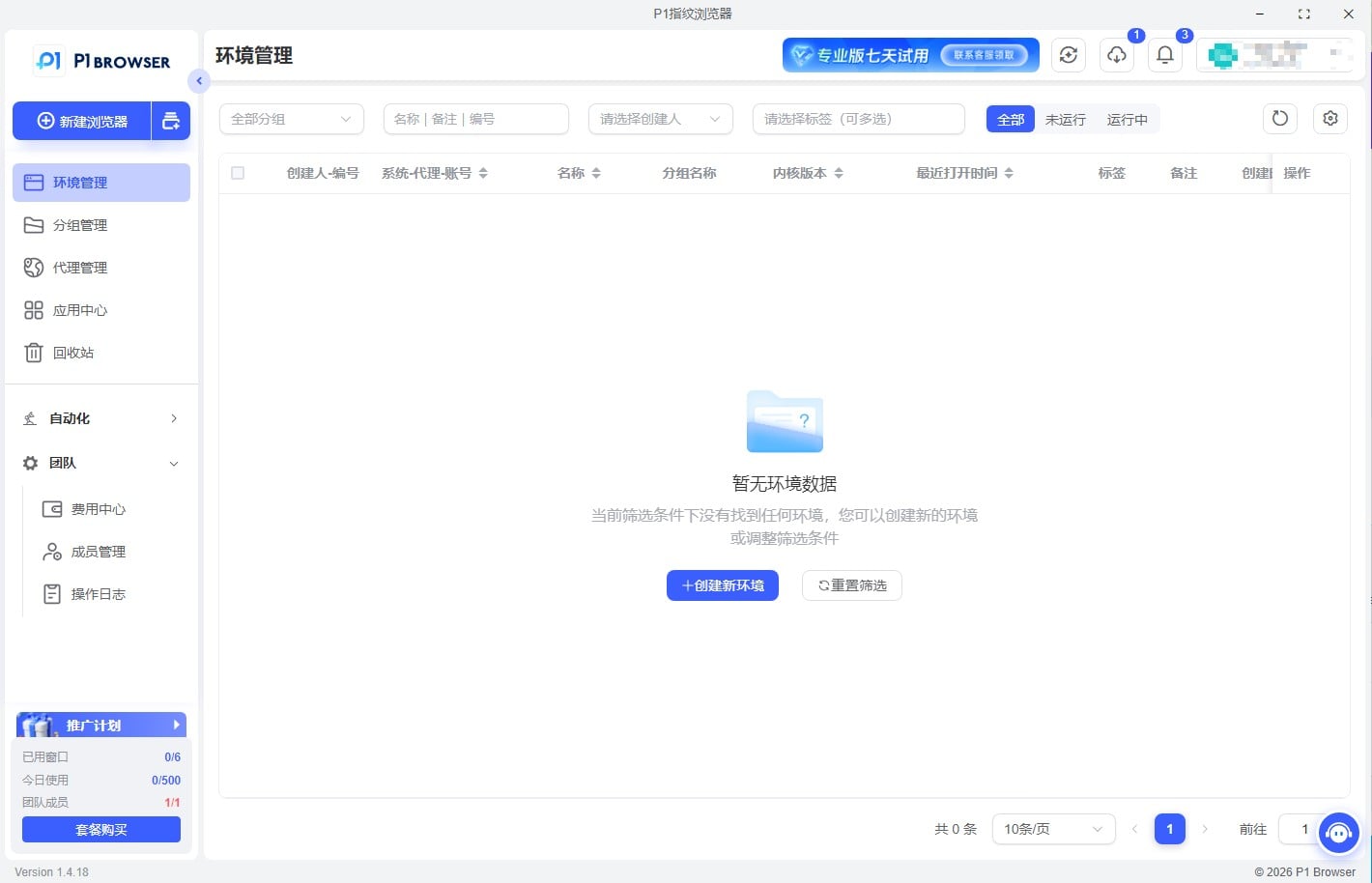Open the notifications bell
Screen dimensions: 1372x883
click(x=1165, y=55)
